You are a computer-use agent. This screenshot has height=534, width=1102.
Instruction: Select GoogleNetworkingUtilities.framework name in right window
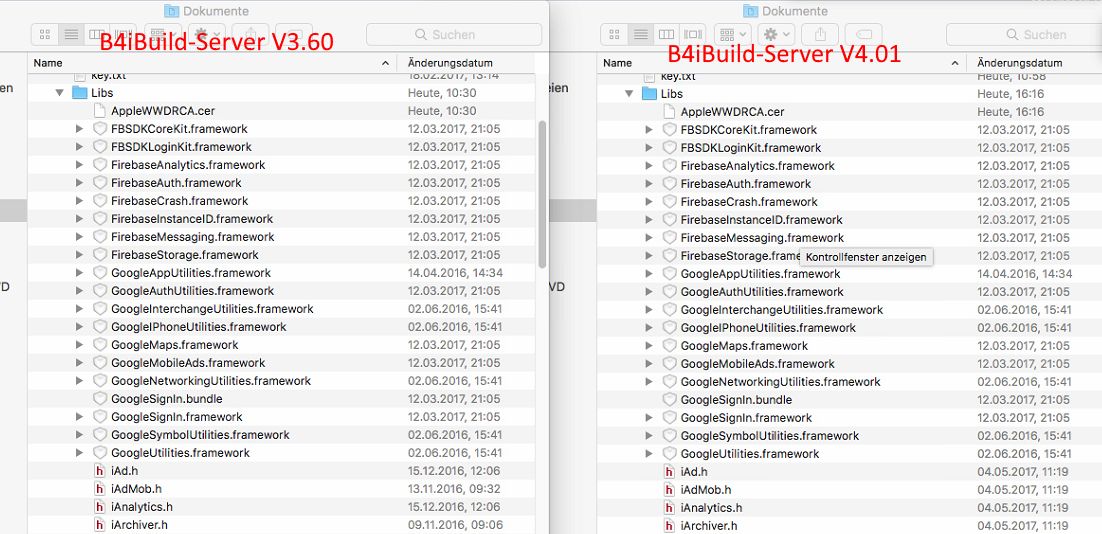780,382
